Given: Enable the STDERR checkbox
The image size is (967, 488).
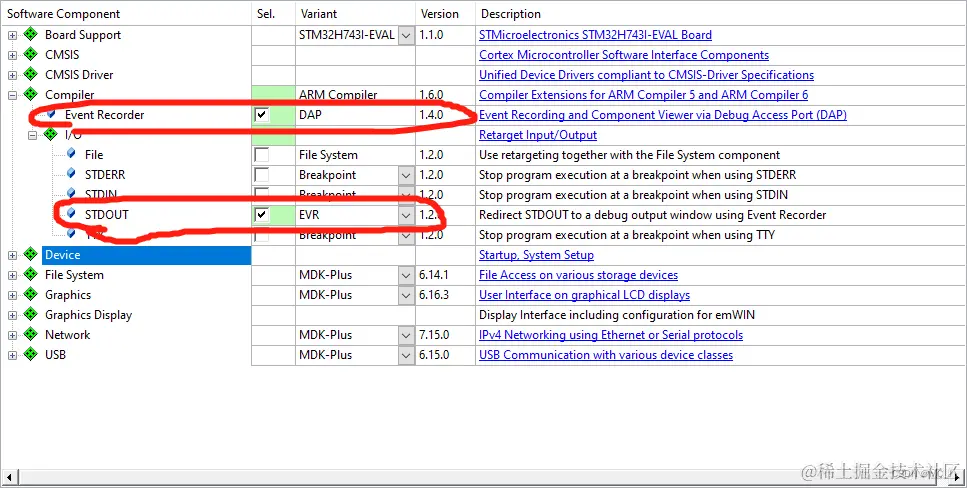Looking at the screenshot, I should coord(262,175).
